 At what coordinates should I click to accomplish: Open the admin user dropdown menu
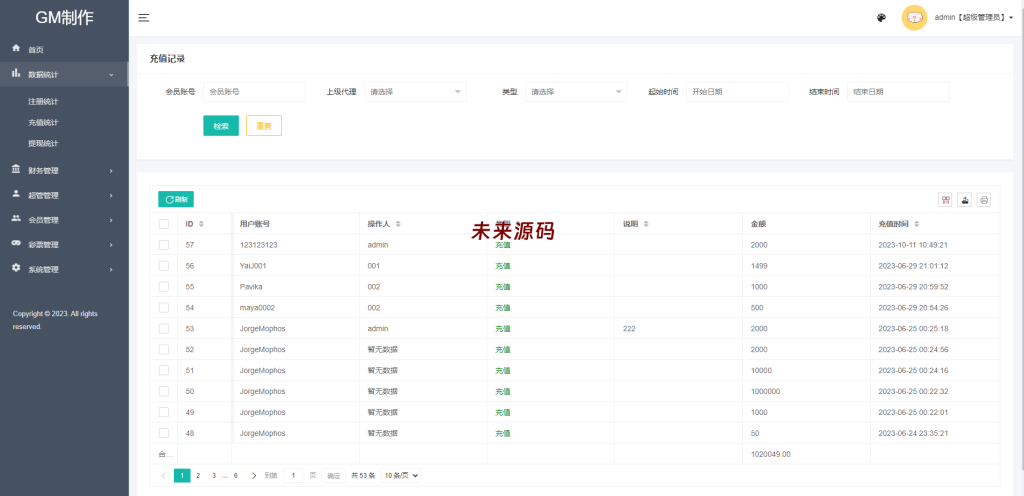click(973, 18)
